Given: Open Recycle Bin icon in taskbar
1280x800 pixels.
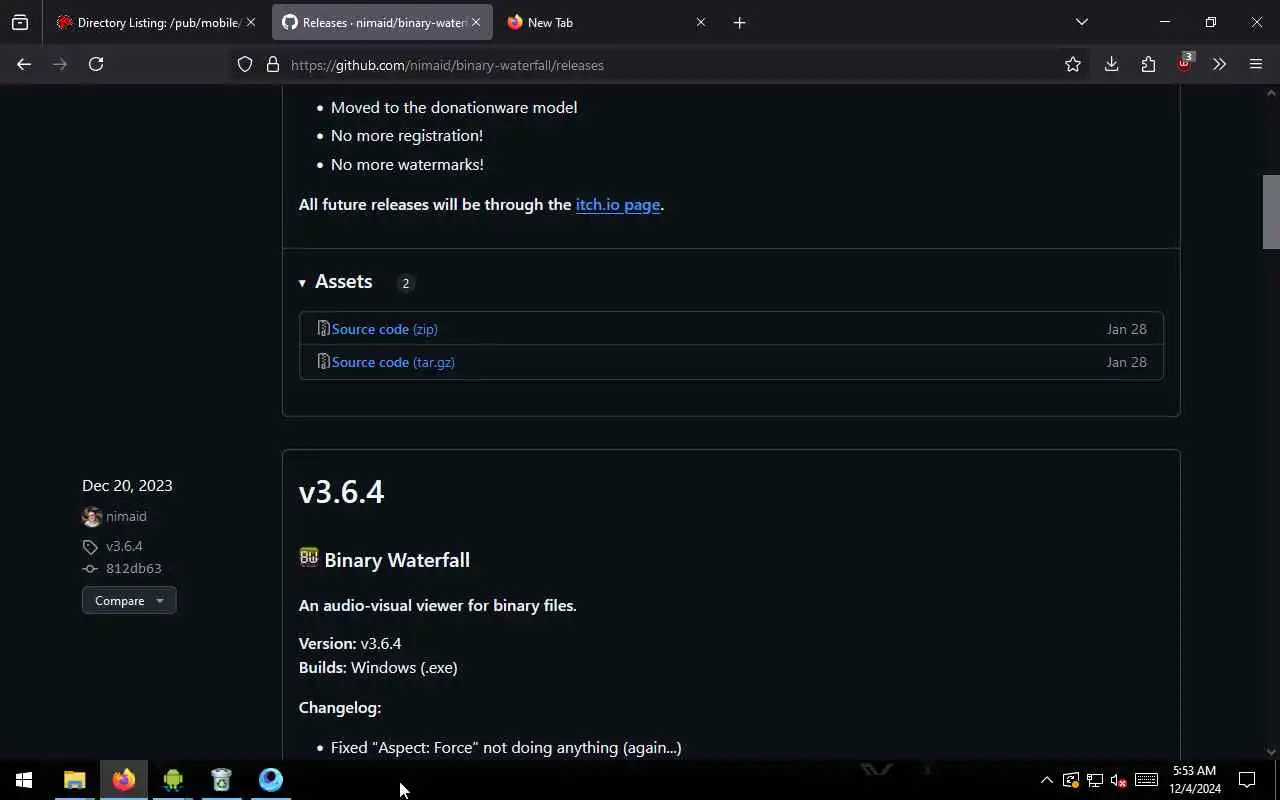Looking at the screenshot, I should point(222,780).
